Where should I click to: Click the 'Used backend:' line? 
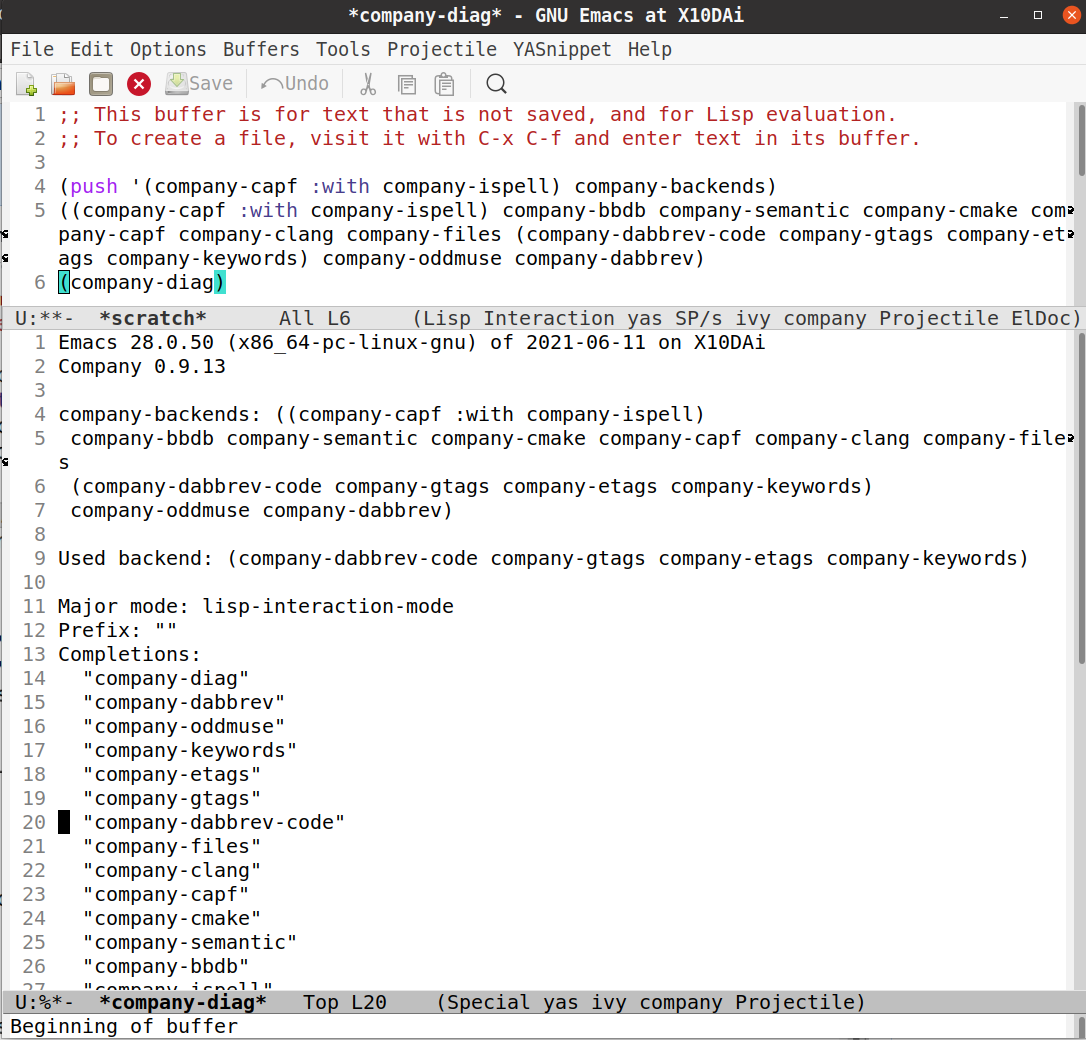tap(543, 559)
